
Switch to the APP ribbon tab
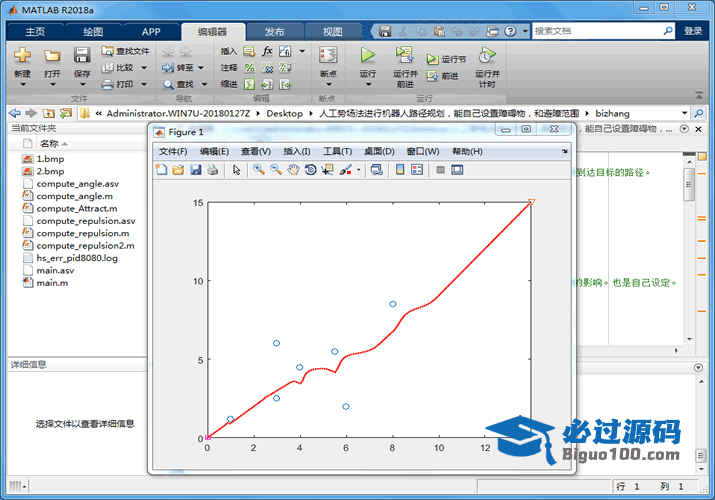tap(151, 31)
